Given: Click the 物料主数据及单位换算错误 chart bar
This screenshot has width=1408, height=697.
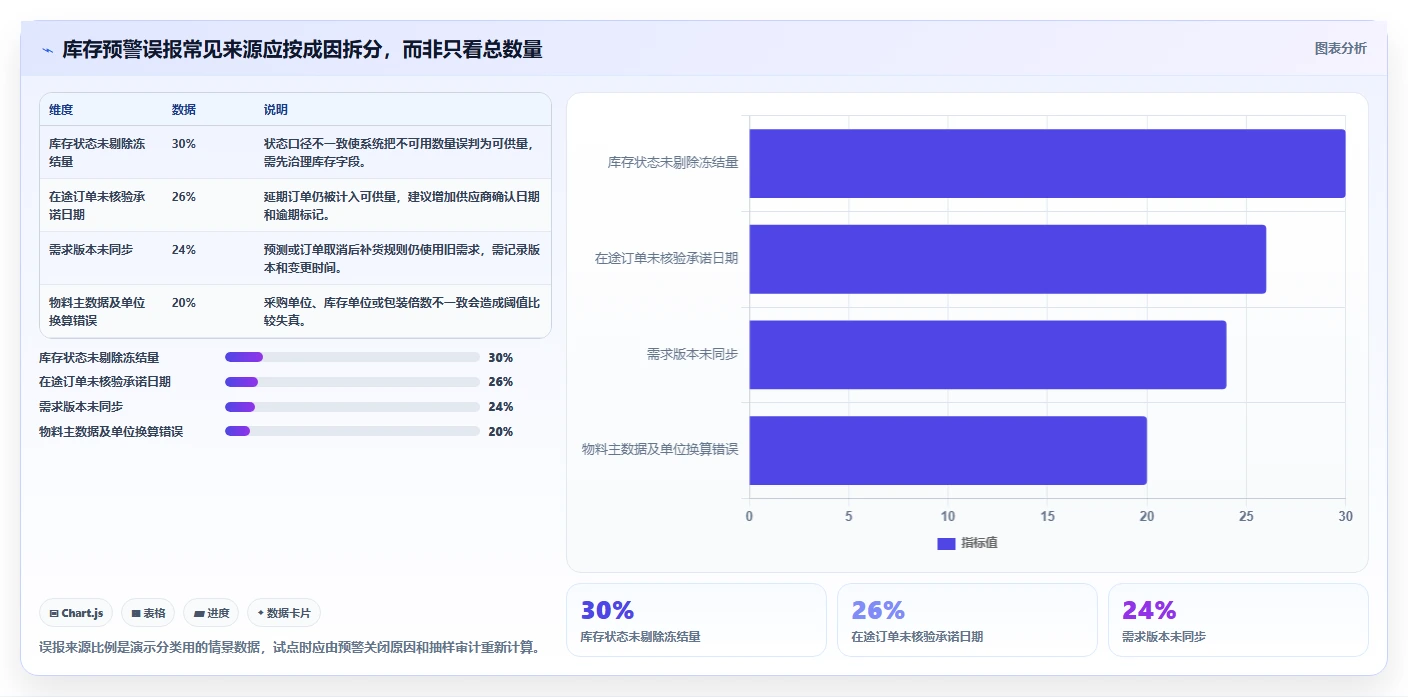Looking at the screenshot, I should [x=948, y=450].
